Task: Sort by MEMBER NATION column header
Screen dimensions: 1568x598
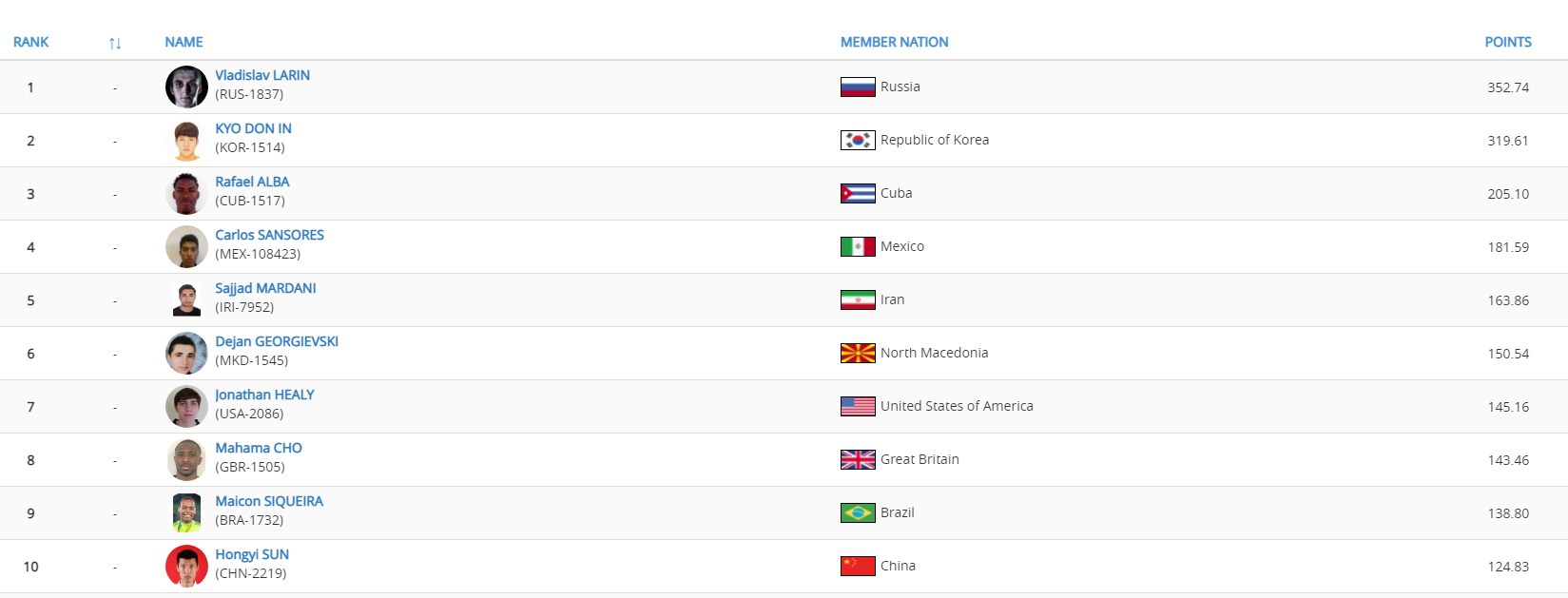Action: point(894,42)
